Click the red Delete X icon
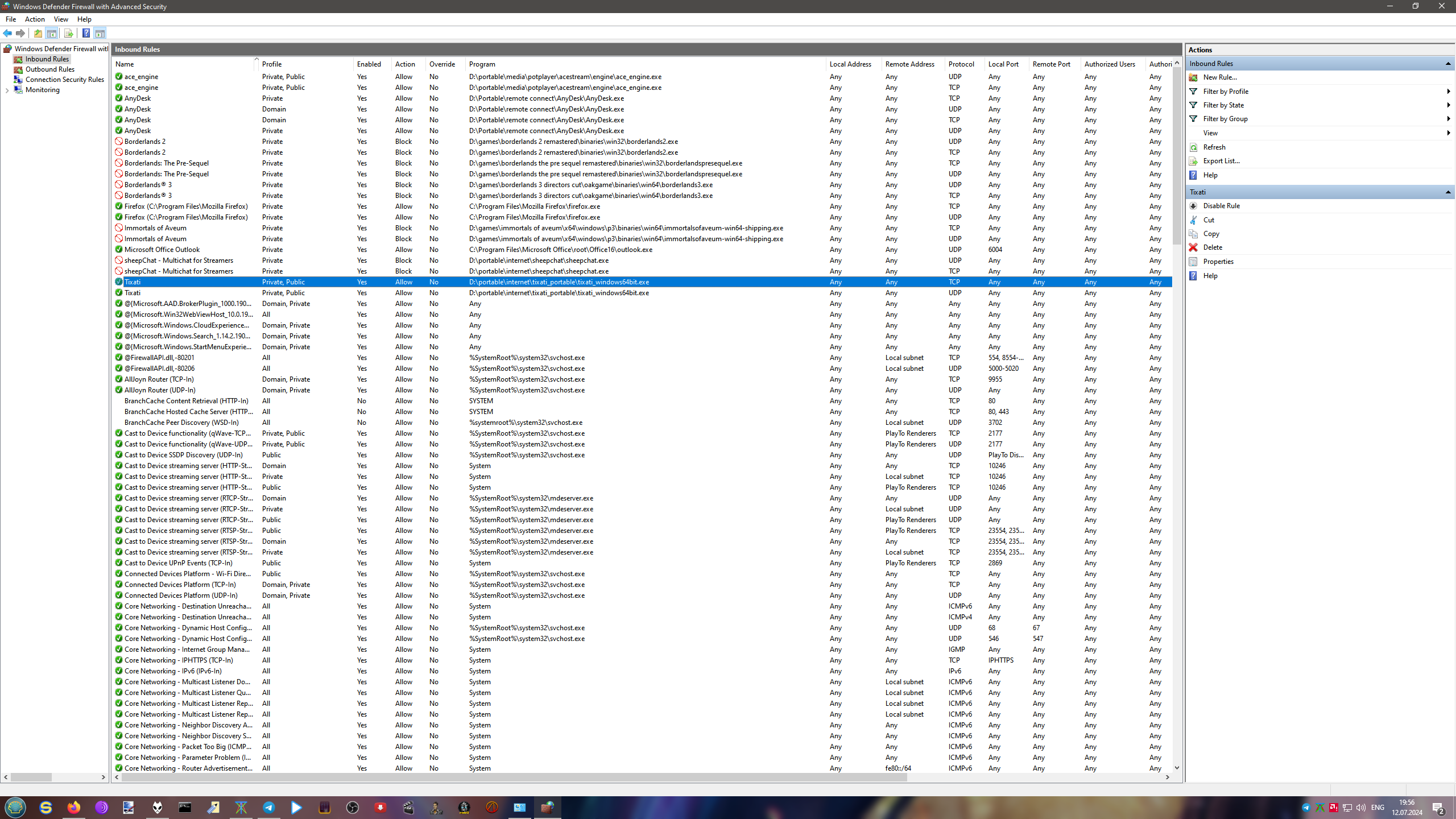The image size is (1456, 819). pyautogui.click(x=1193, y=247)
